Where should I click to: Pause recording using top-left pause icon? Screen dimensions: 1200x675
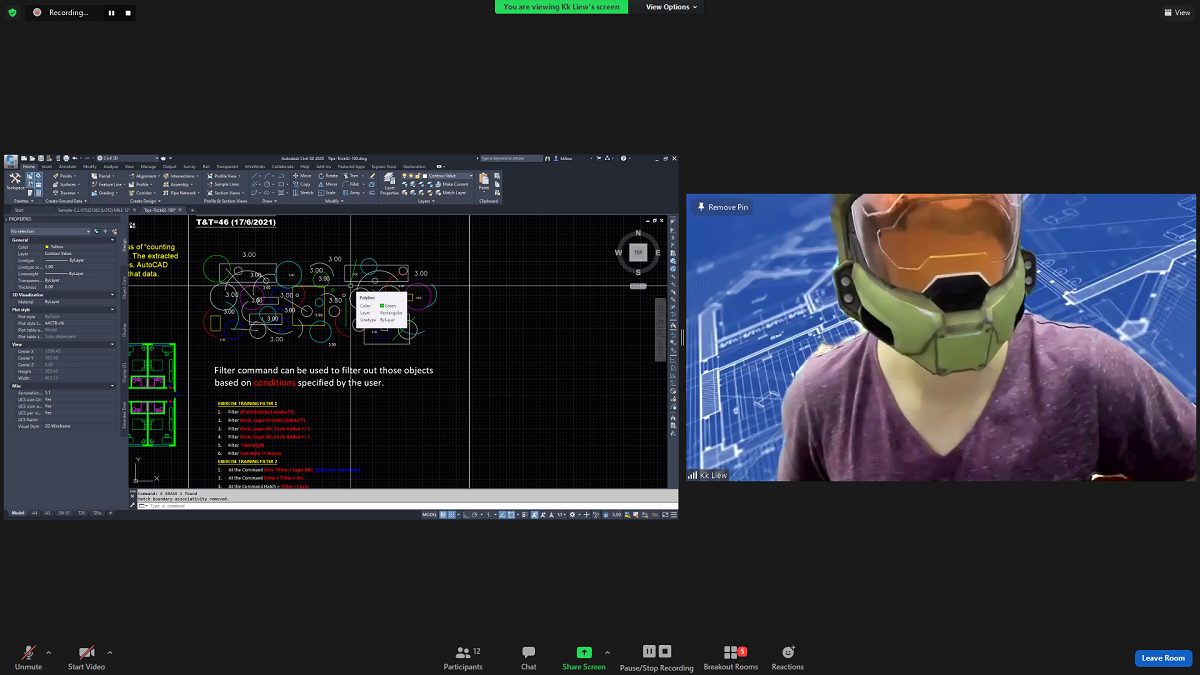tap(111, 13)
